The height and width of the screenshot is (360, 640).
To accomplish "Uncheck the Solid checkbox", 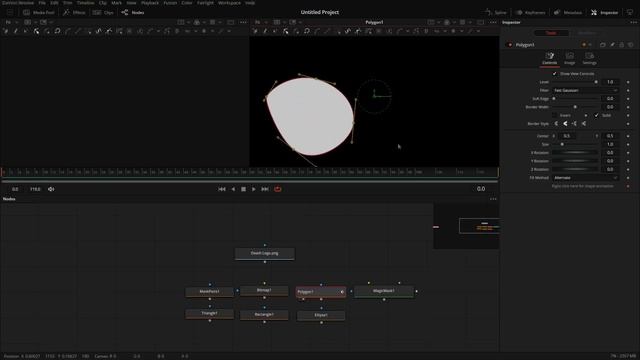I will pos(596,116).
